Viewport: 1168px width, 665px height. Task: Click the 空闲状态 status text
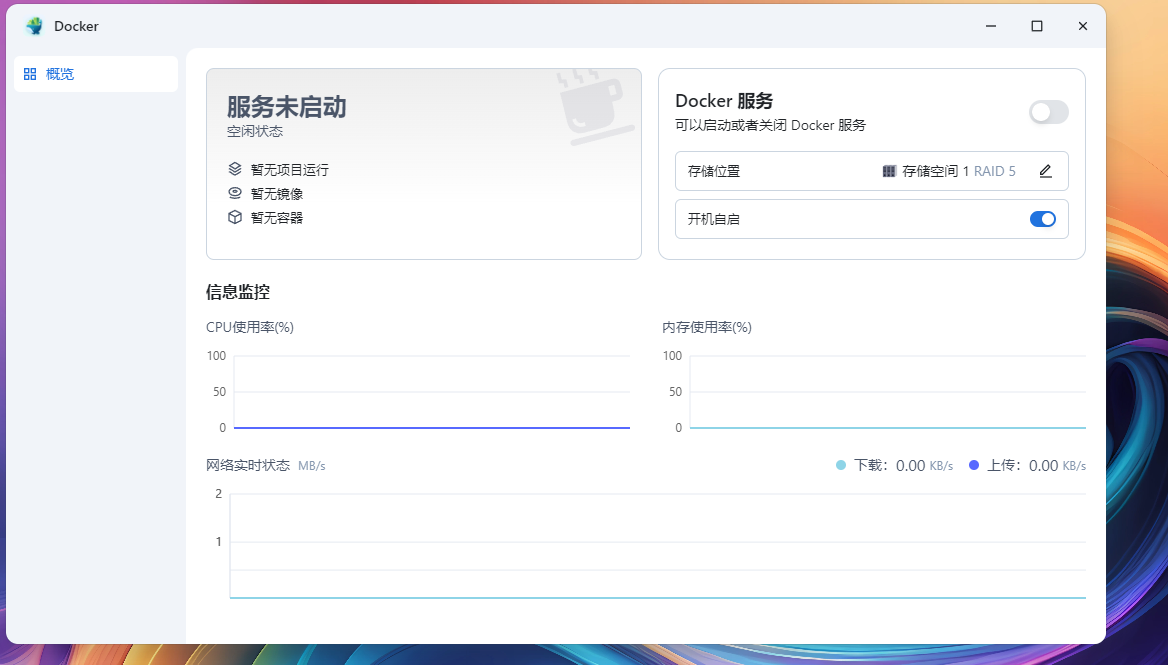click(255, 131)
